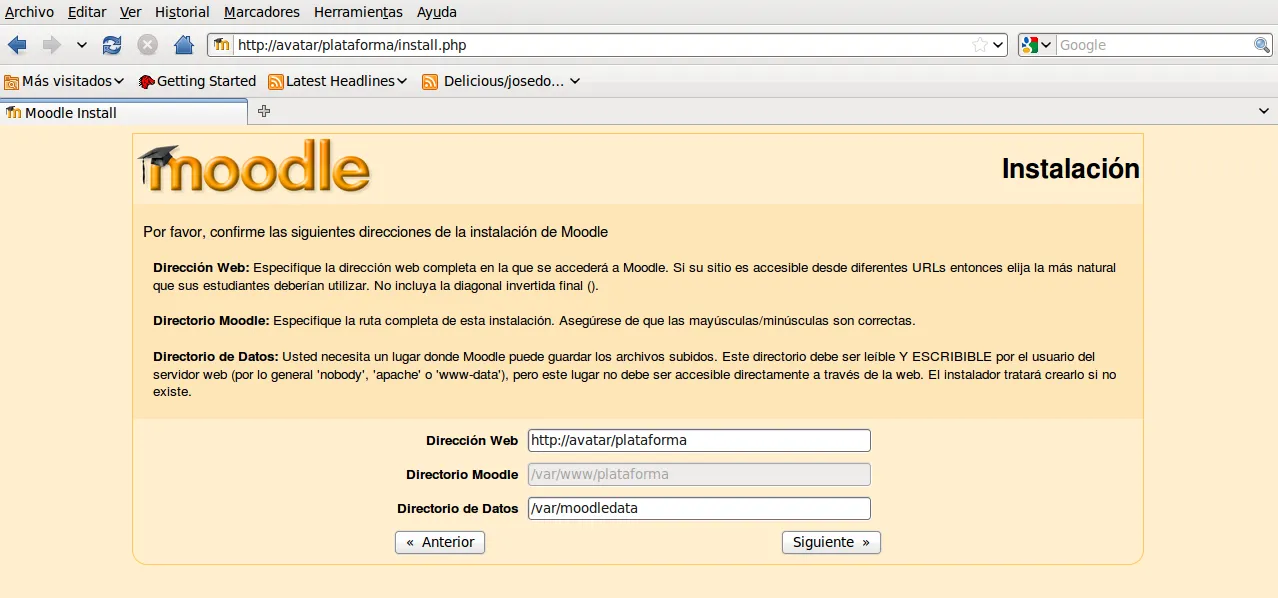
Task: Bookmark this page with the star icon
Action: pyautogui.click(x=980, y=45)
